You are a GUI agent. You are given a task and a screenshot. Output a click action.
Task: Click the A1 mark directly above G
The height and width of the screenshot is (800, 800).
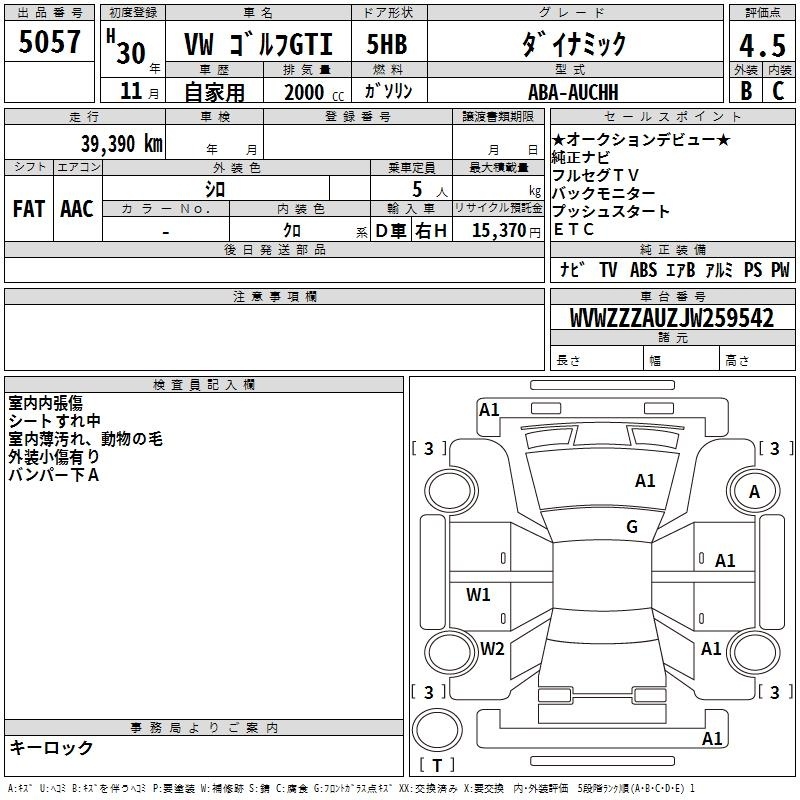click(645, 481)
